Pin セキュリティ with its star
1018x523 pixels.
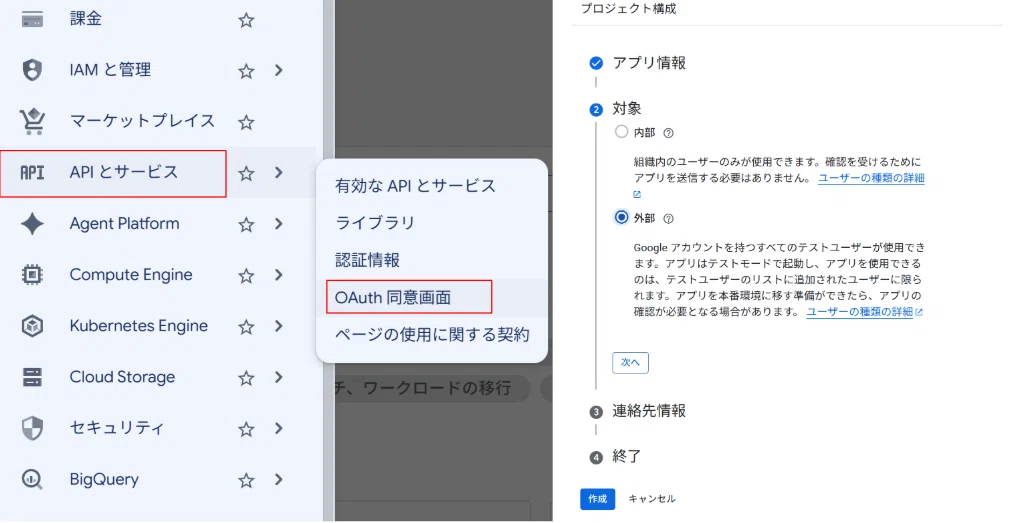(246, 429)
